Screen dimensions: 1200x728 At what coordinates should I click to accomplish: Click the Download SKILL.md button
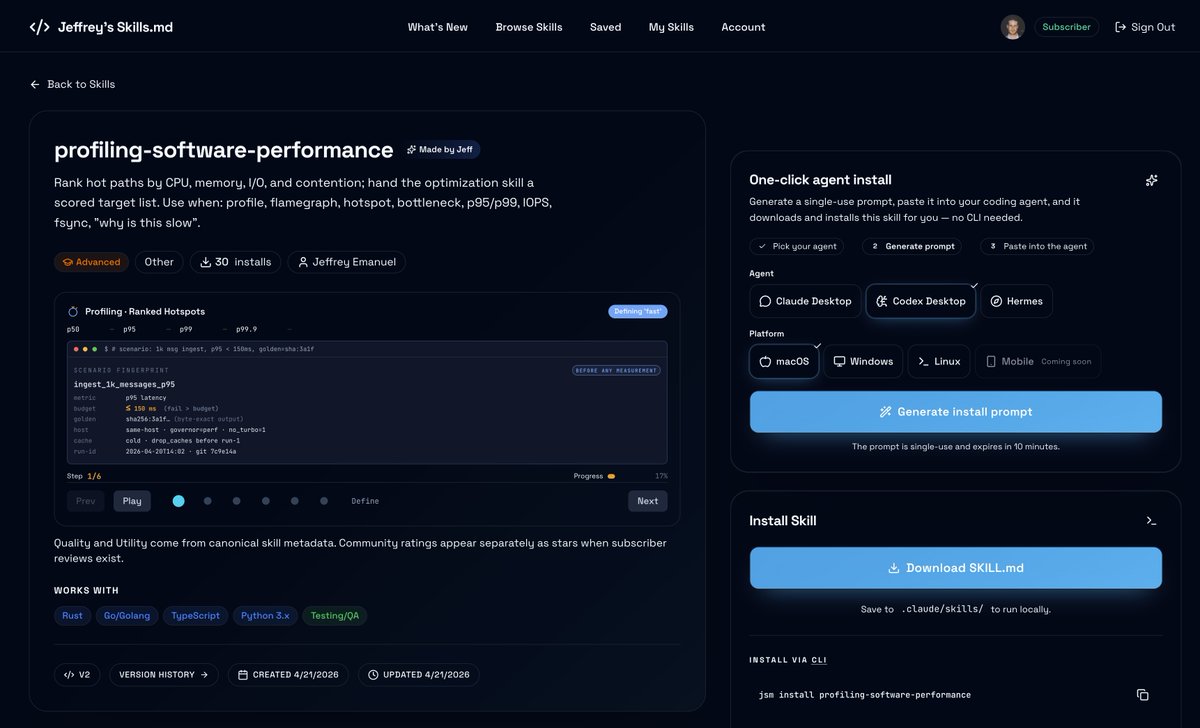point(956,568)
